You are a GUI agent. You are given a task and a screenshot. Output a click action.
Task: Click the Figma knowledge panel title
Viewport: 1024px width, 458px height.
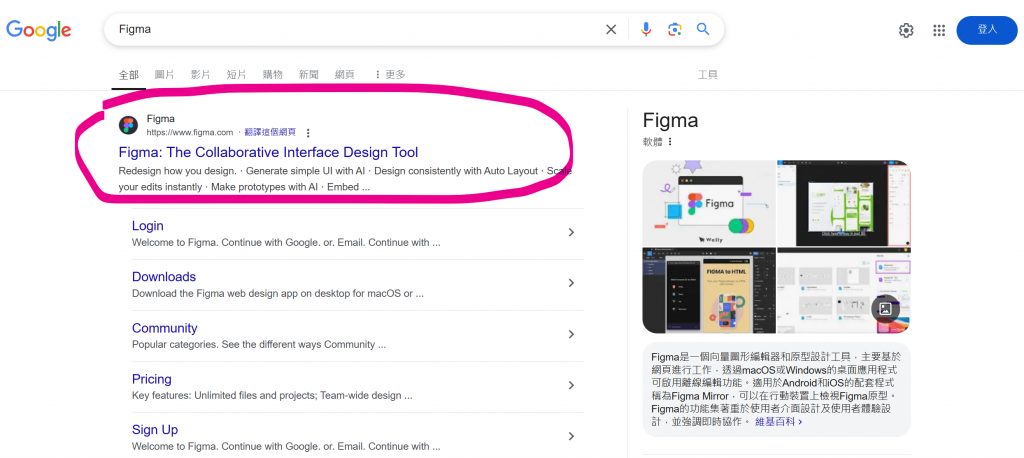tap(670, 120)
